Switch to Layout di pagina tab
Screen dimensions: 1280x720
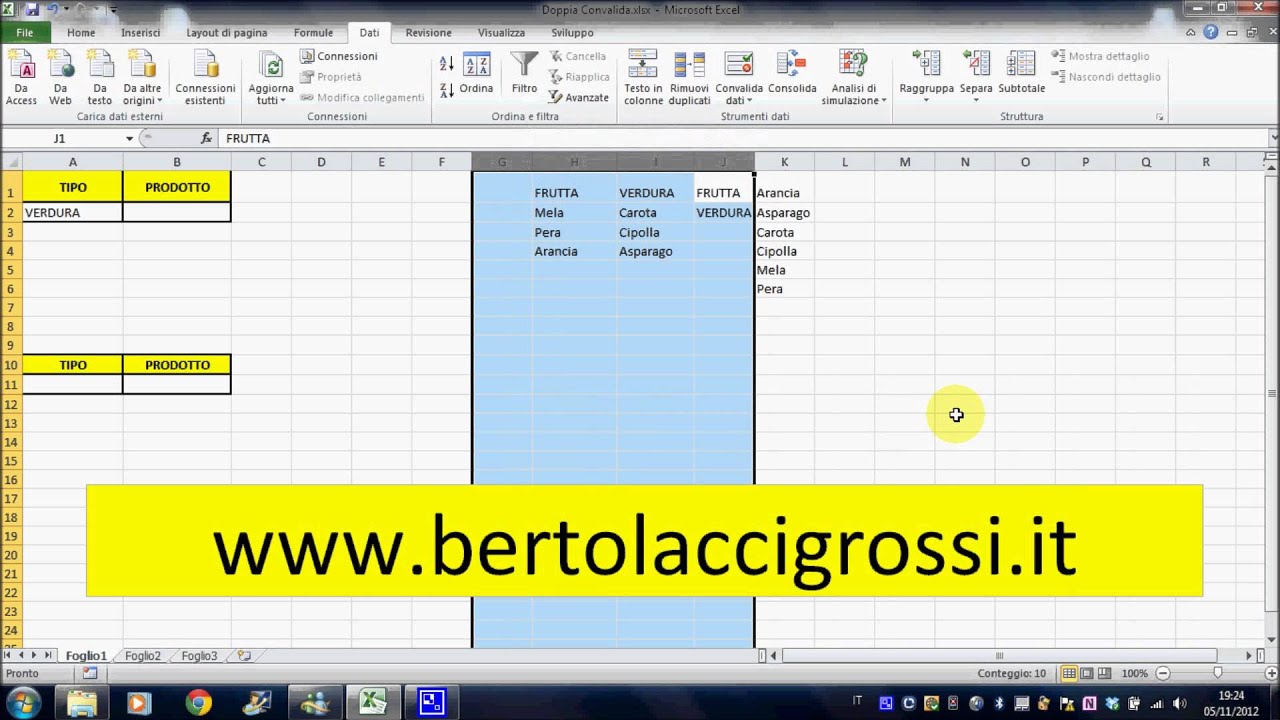click(227, 32)
